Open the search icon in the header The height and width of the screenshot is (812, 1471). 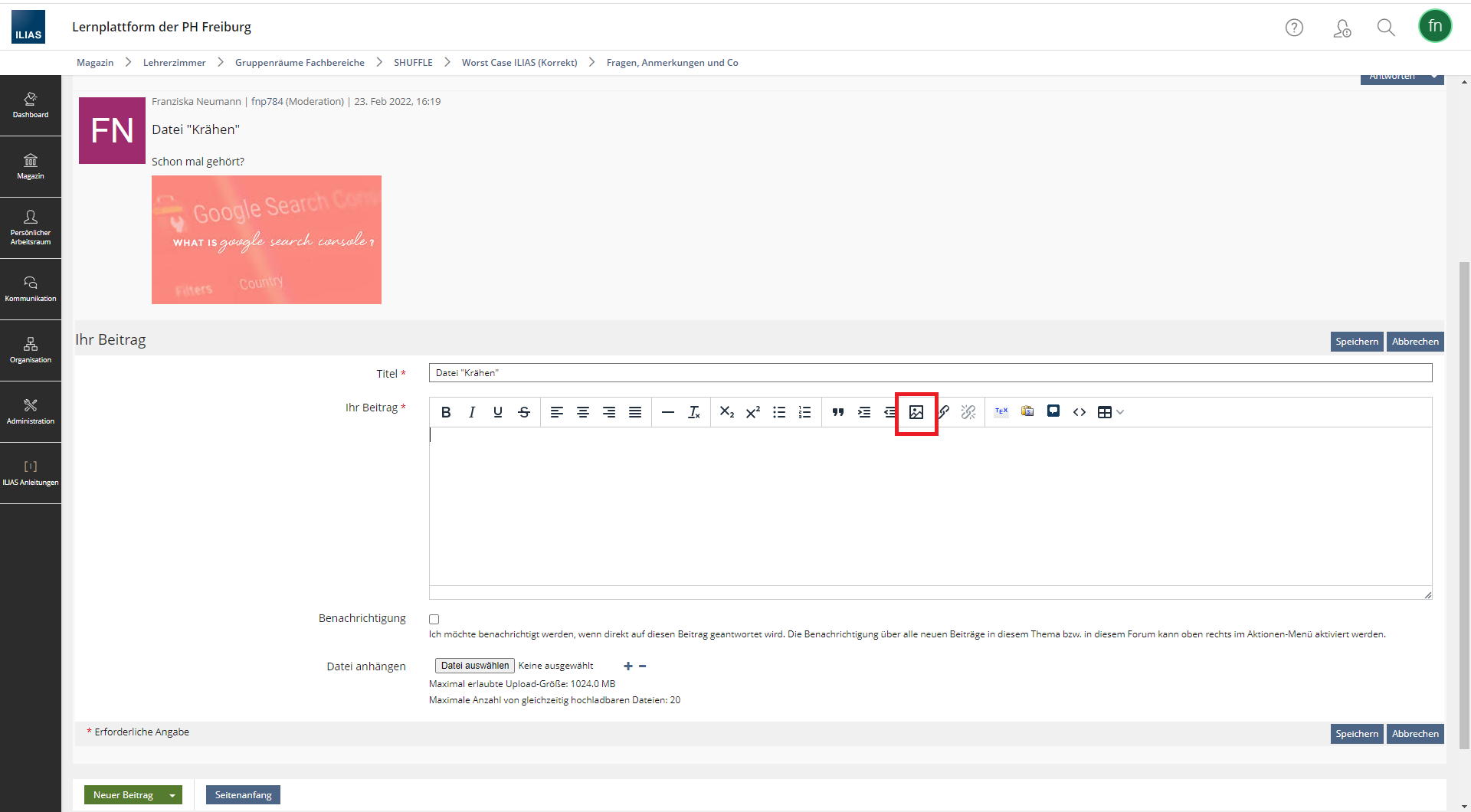pyautogui.click(x=1385, y=27)
